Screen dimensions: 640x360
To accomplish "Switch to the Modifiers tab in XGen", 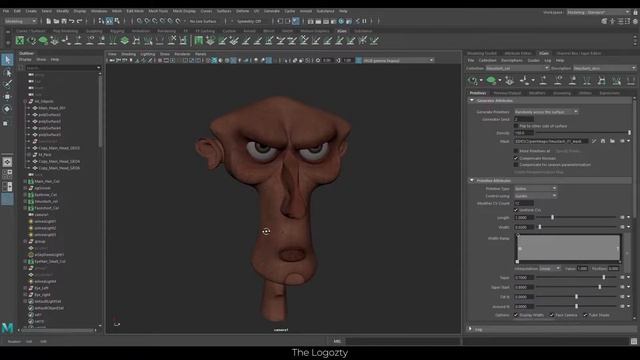I will tap(537, 93).
